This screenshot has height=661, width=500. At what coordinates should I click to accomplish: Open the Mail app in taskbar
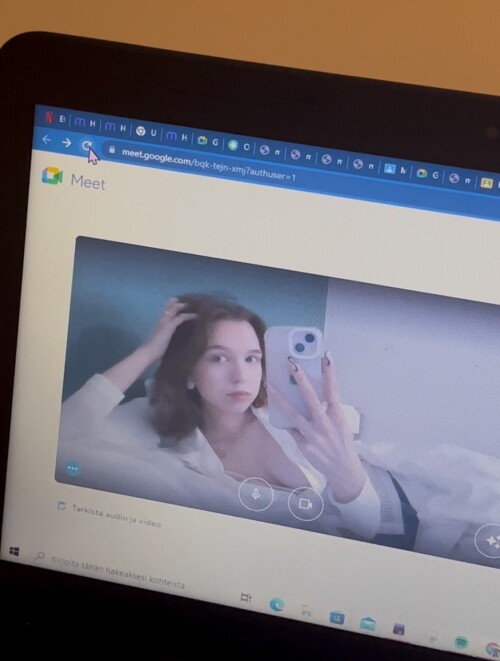pos(368,624)
